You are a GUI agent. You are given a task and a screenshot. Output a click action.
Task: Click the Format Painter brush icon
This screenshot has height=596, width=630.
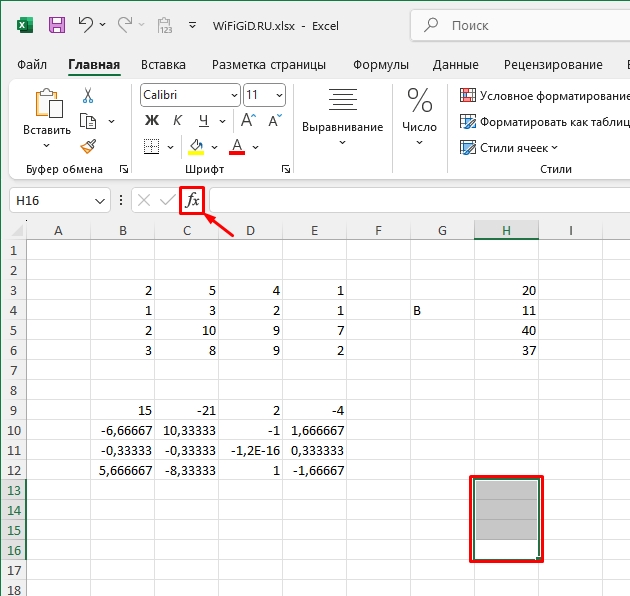coord(88,146)
